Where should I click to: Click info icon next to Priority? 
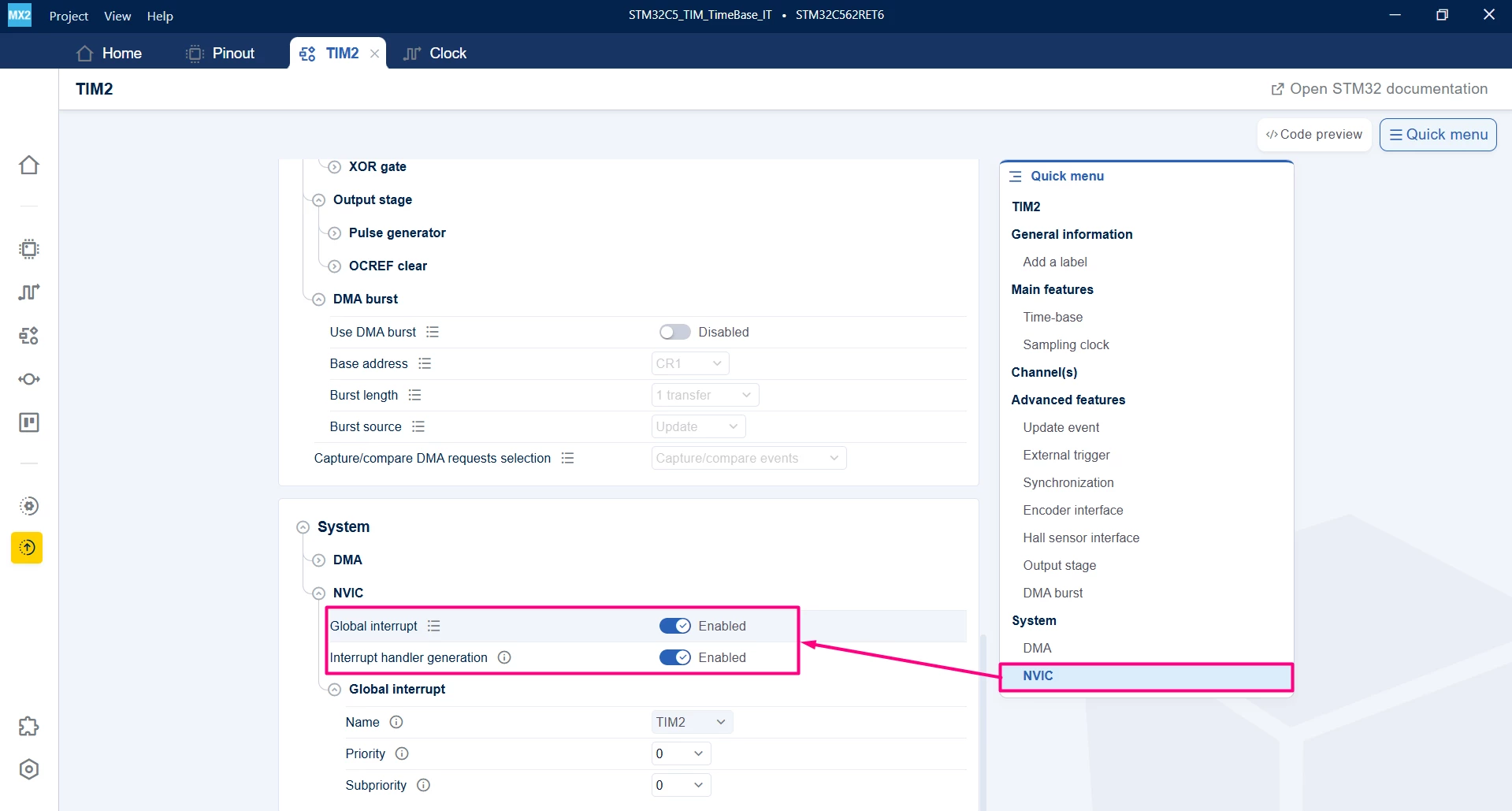[403, 753]
